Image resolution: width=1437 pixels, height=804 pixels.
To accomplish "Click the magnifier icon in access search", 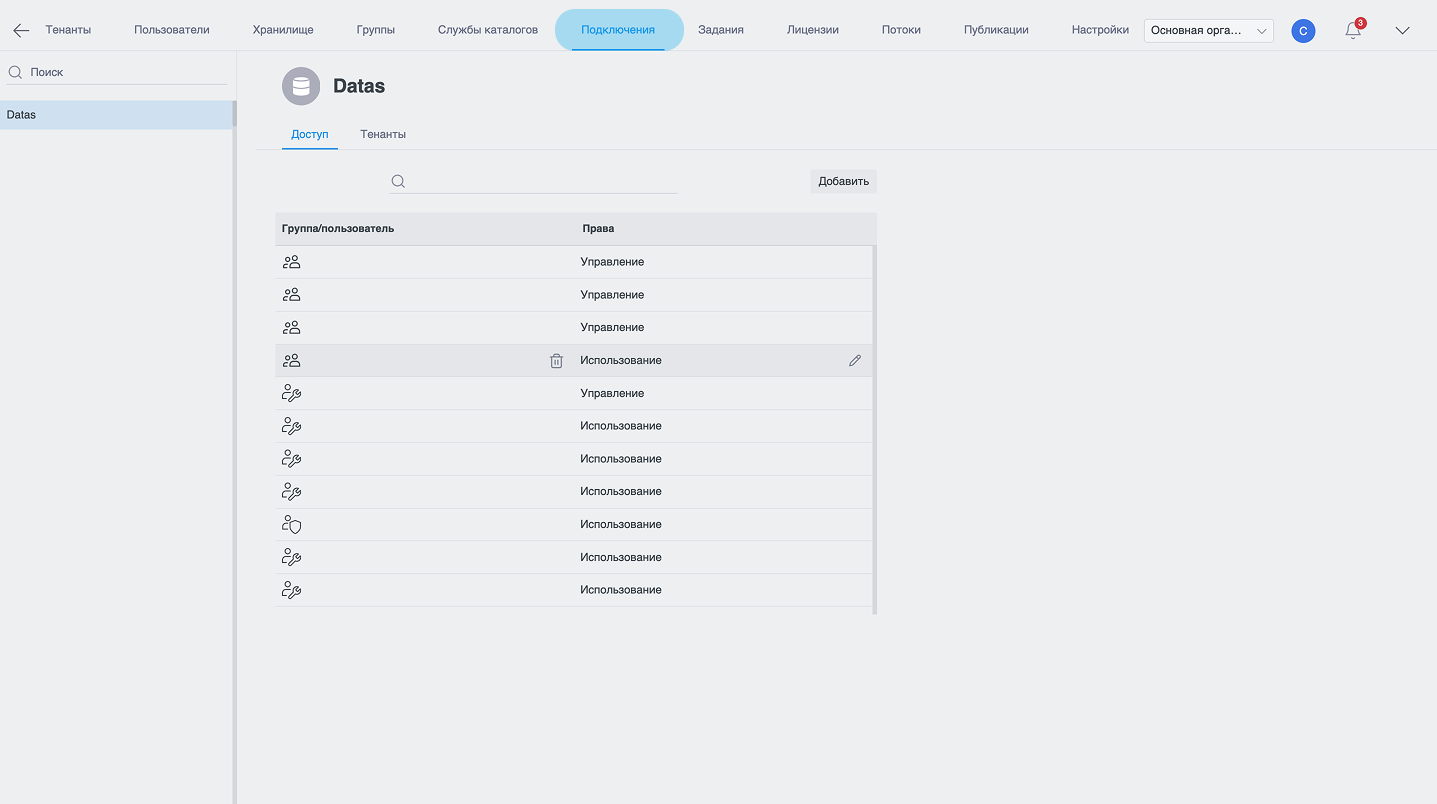I will point(398,181).
